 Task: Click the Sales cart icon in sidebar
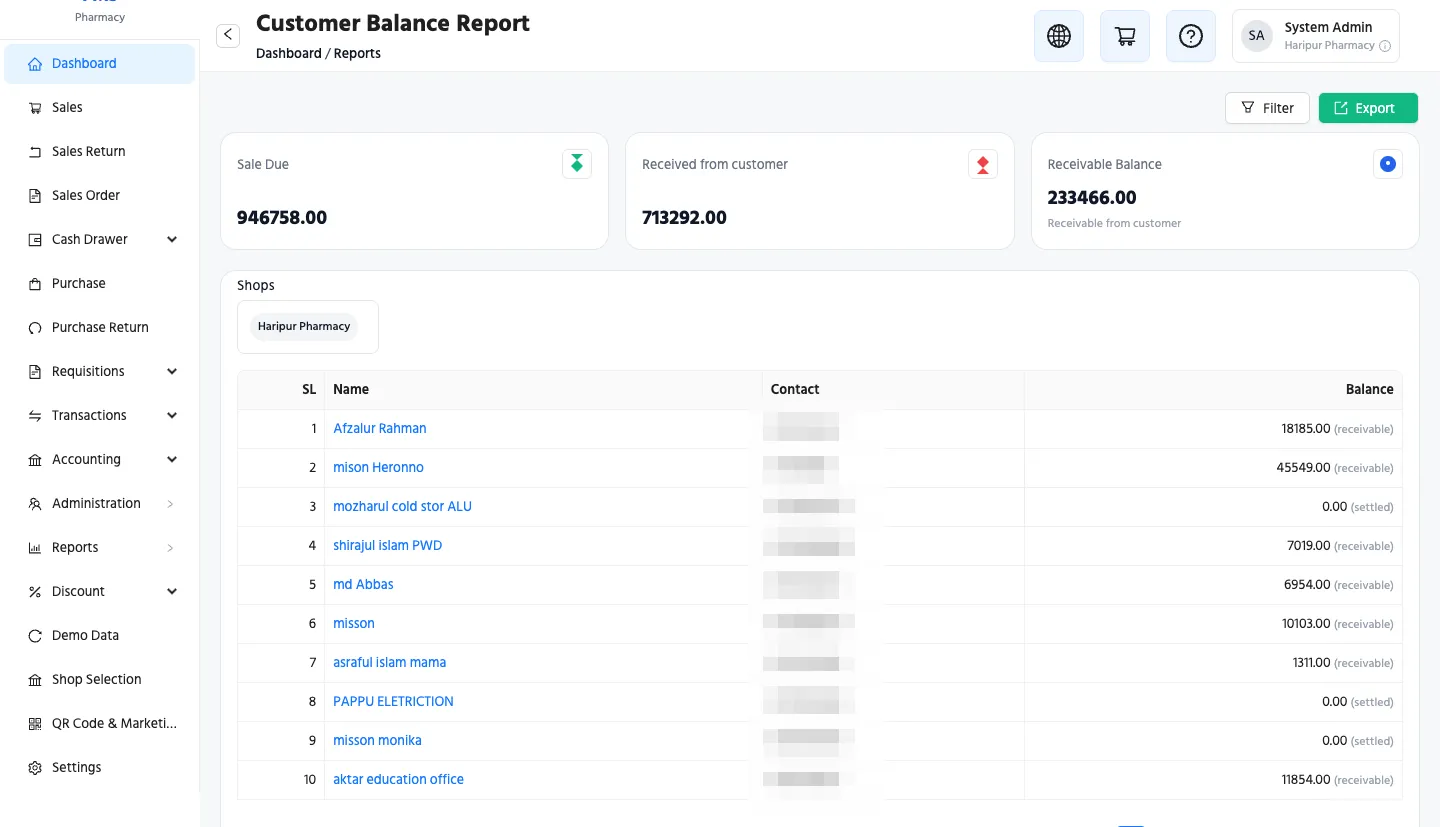coord(35,108)
